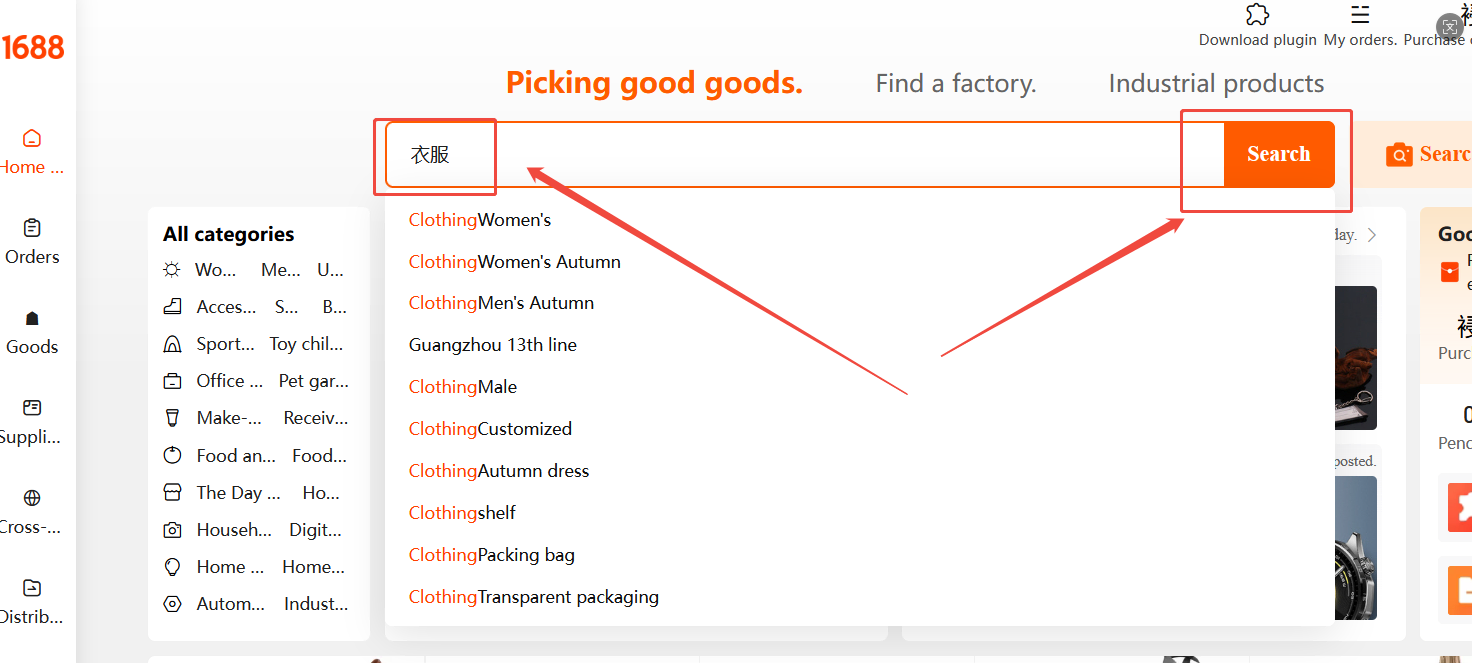Select Clothing Women's Autumn suggestion
The height and width of the screenshot is (663, 1472).
tap(515, 262)
